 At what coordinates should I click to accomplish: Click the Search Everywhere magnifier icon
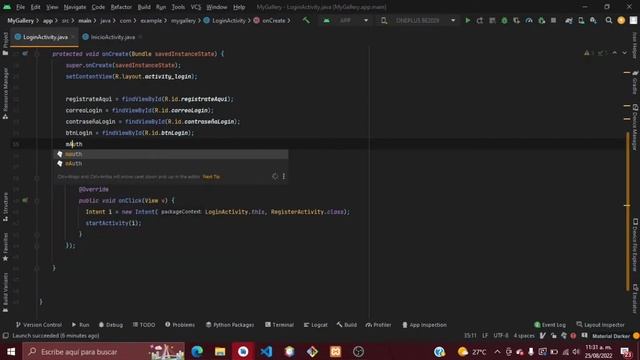609,20
